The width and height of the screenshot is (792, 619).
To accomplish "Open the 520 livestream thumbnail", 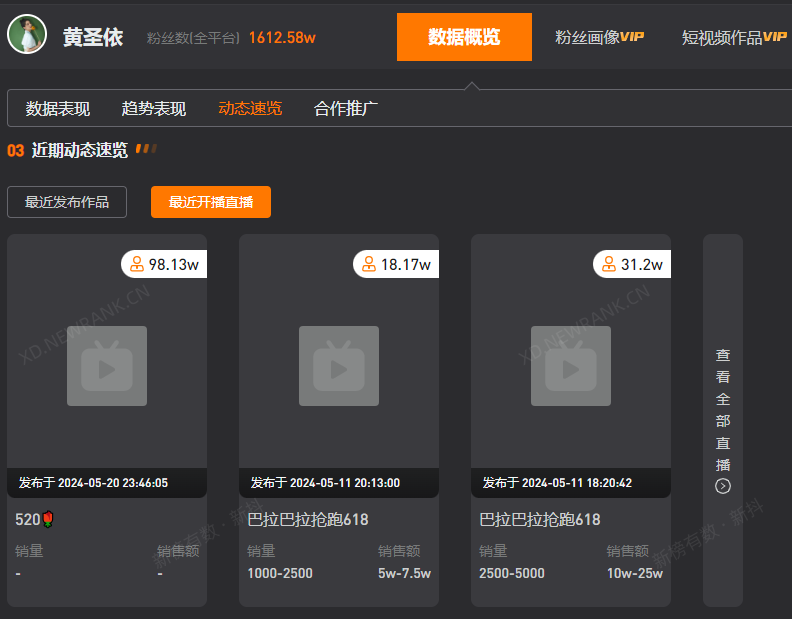I will (x=107, y=366).
